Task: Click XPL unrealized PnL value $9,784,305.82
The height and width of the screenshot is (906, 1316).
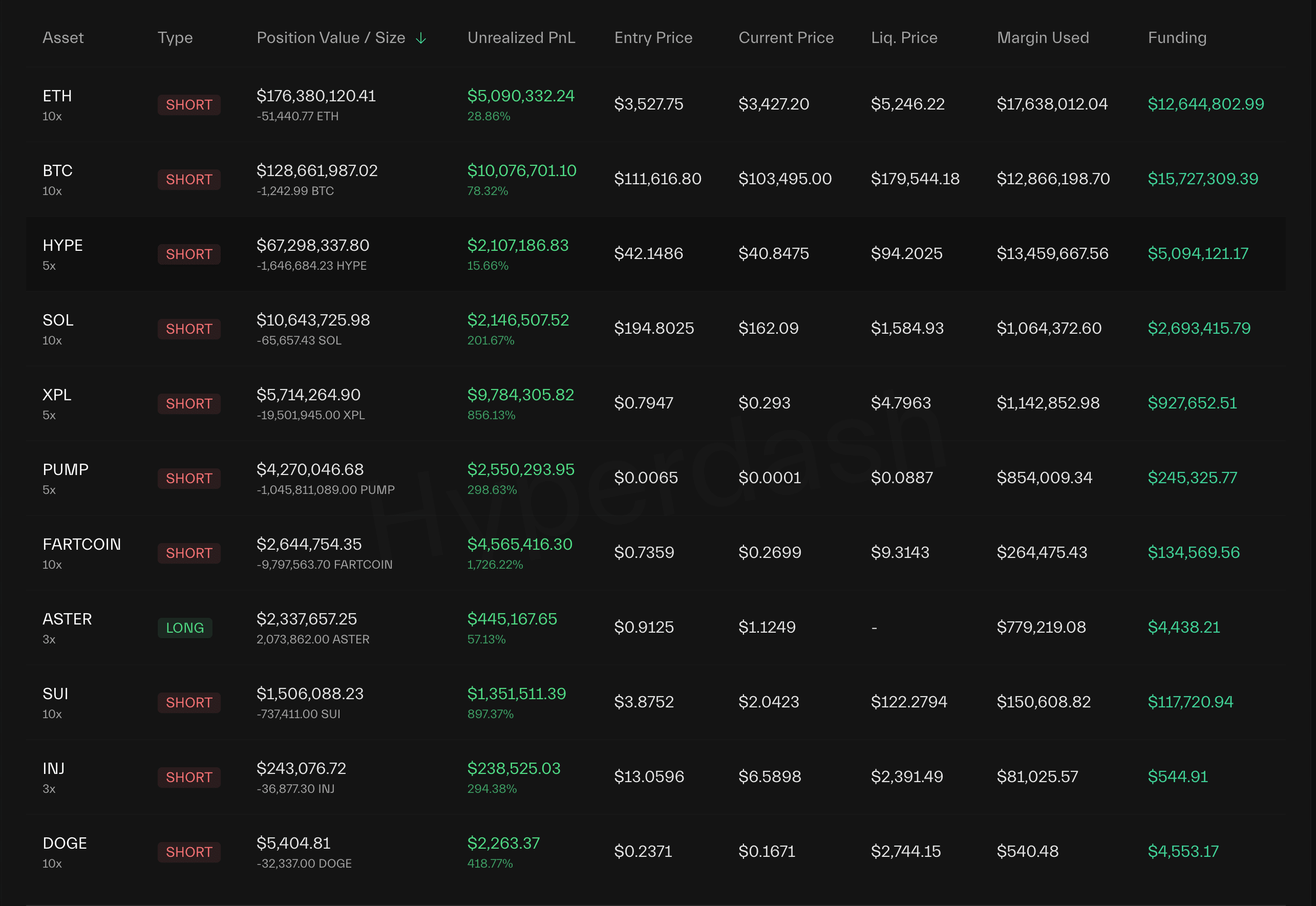Action: click(x=520, y=395)
